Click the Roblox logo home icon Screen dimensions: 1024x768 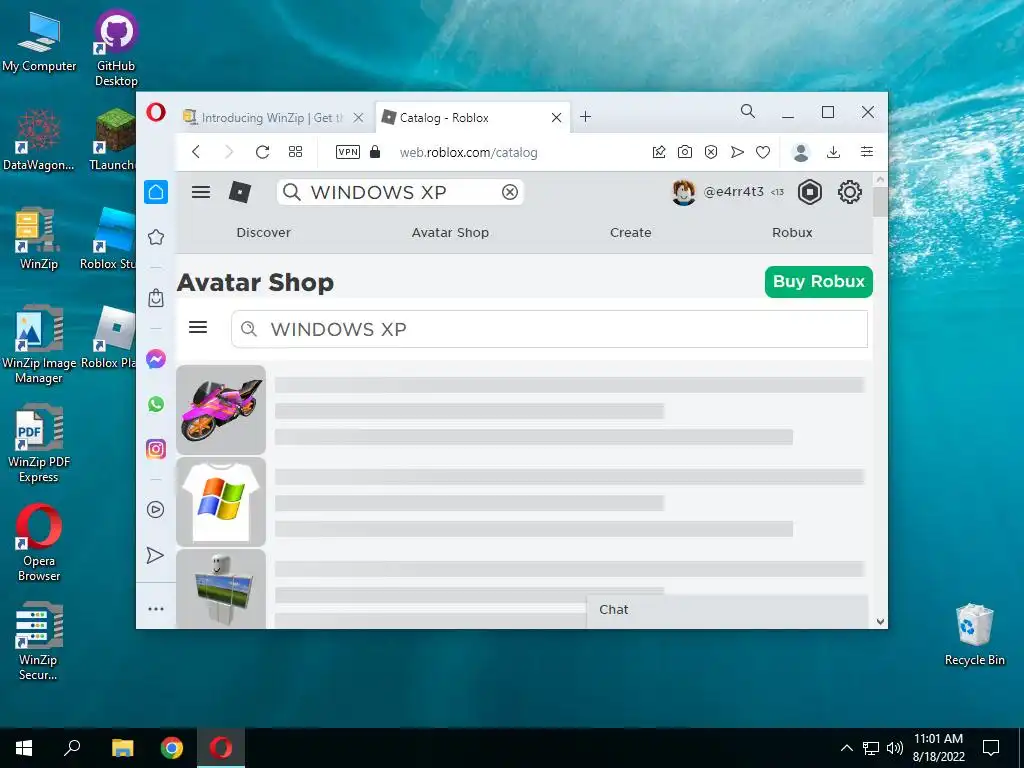[x=240, y=192]
